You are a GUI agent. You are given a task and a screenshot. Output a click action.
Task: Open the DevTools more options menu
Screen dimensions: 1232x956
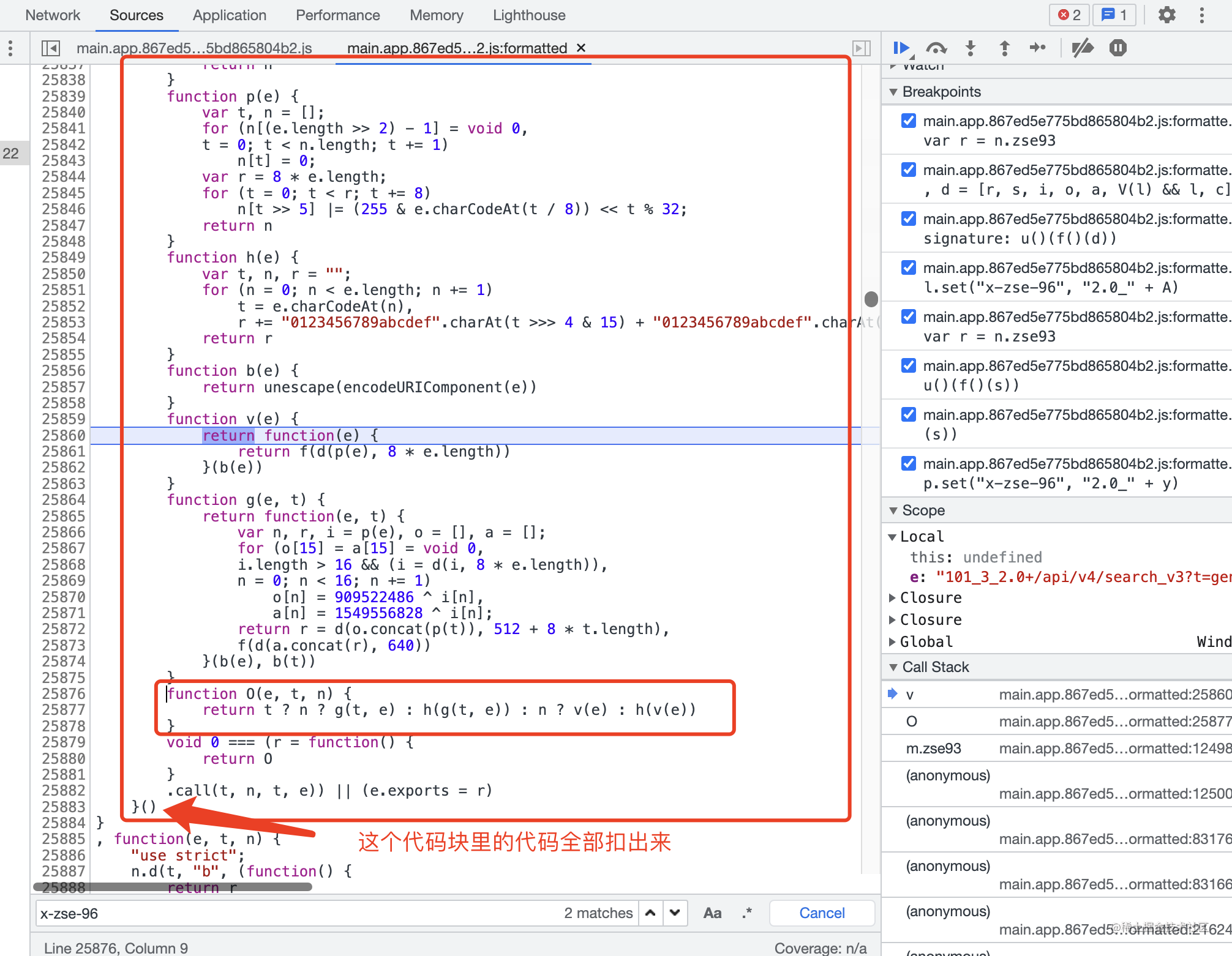click(1202, 15)
